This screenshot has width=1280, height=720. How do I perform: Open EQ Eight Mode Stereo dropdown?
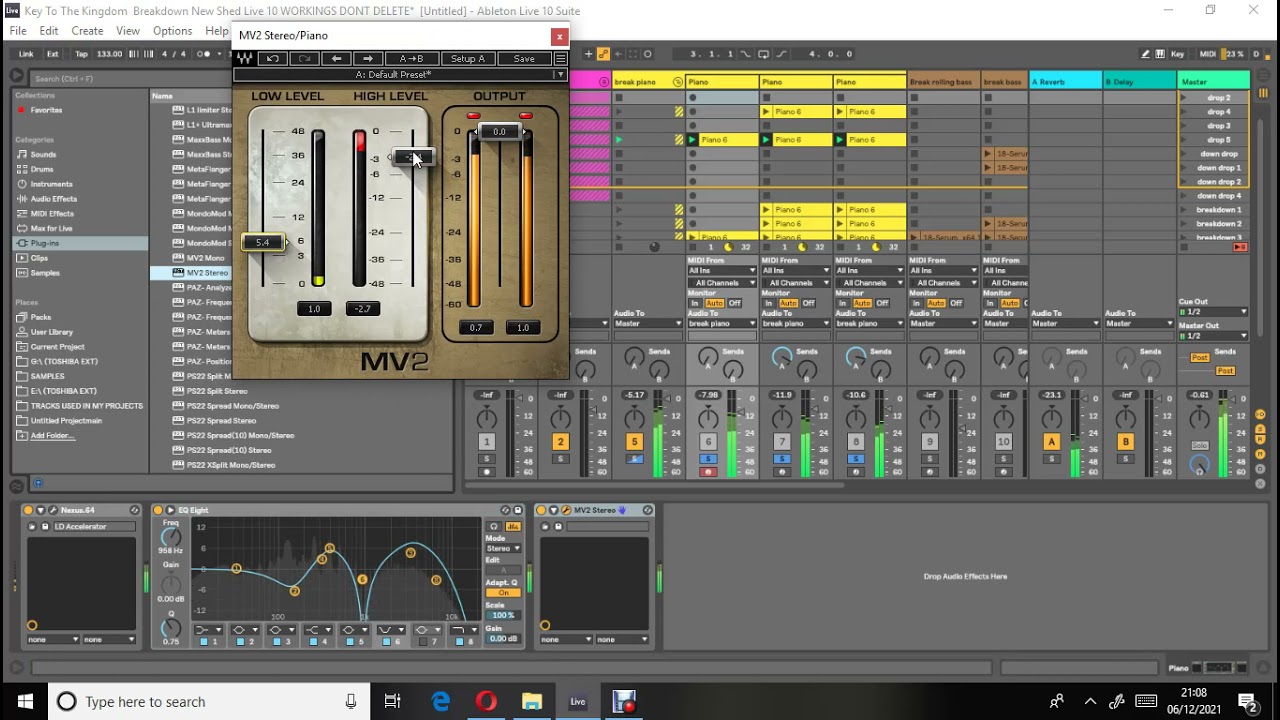pos(503,548)
